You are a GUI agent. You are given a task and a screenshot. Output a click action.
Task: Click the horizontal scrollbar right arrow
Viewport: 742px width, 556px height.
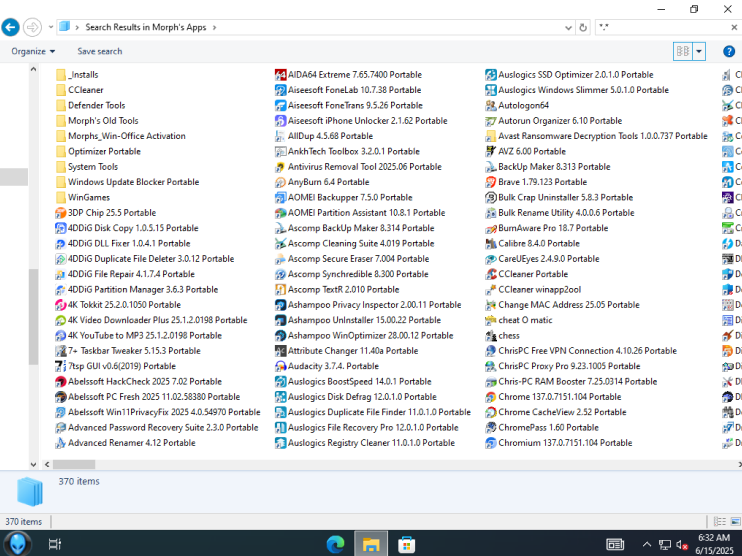click(739, 465)
